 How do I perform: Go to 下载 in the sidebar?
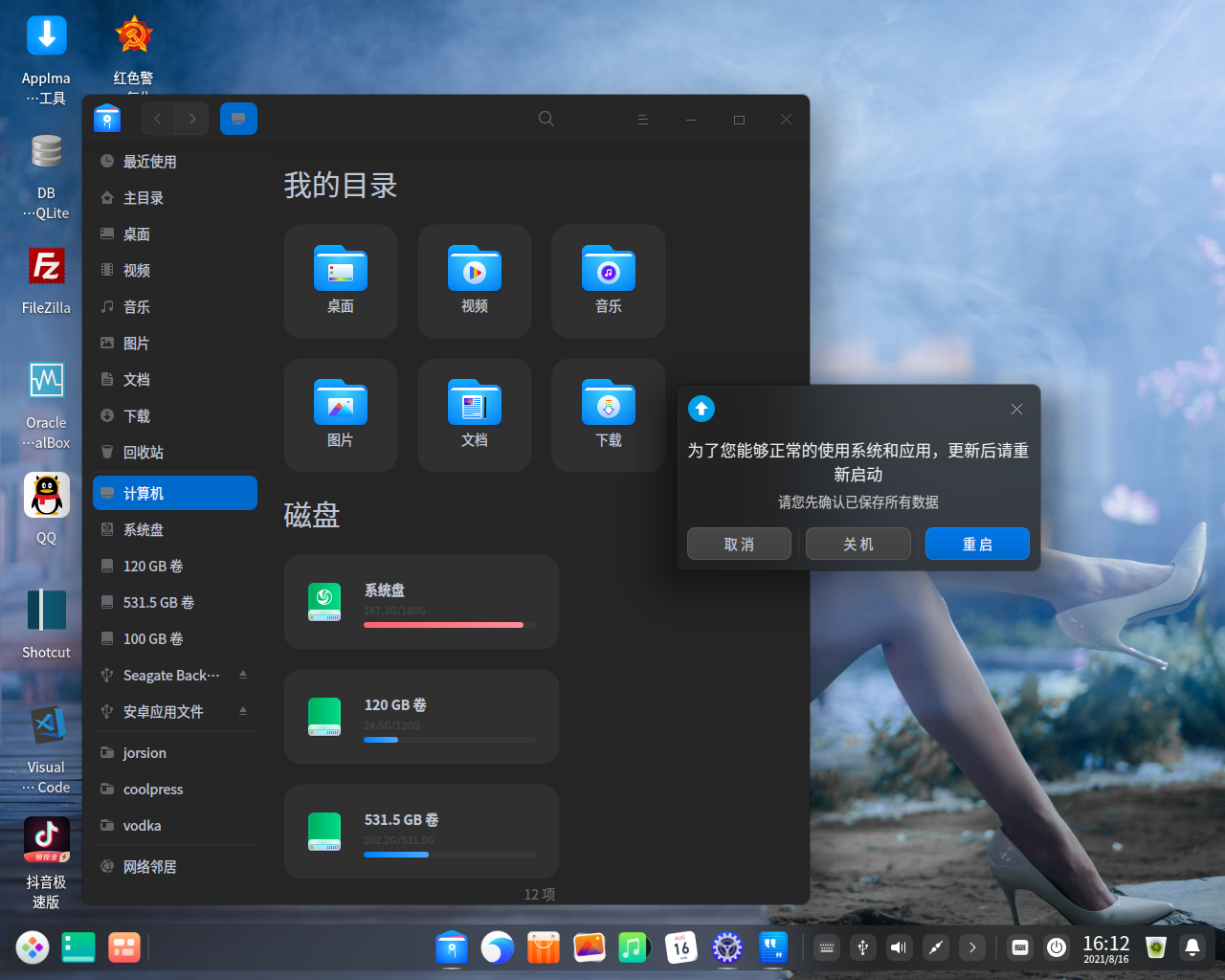pyautogui.click(x=175, y=416)
